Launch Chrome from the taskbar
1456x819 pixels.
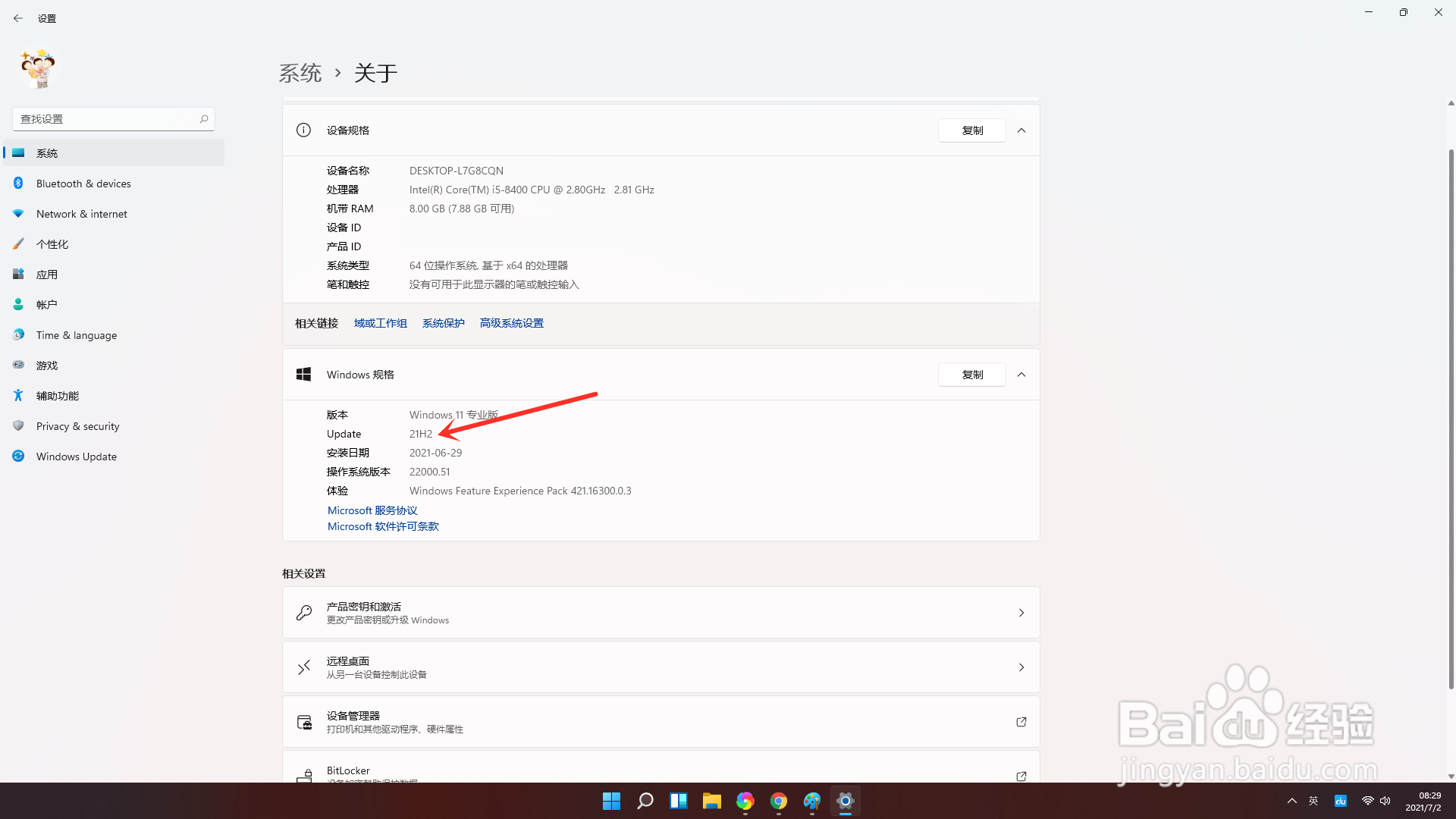pyautogui.click(x=778, y=801)
